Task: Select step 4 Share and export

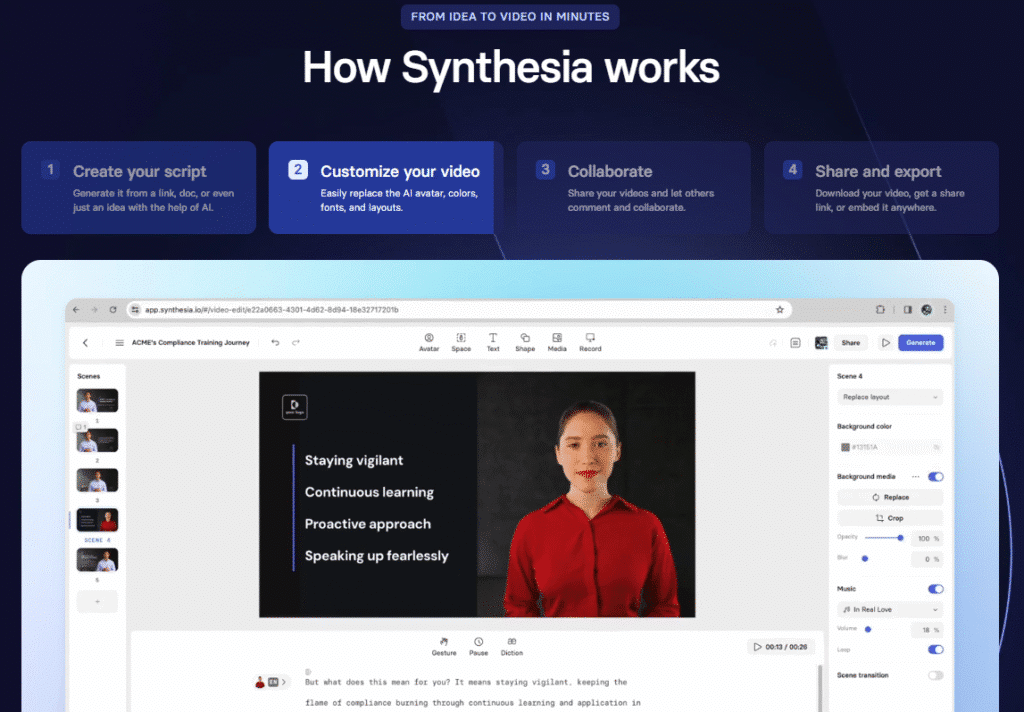Action: click(x=881, y=187)
